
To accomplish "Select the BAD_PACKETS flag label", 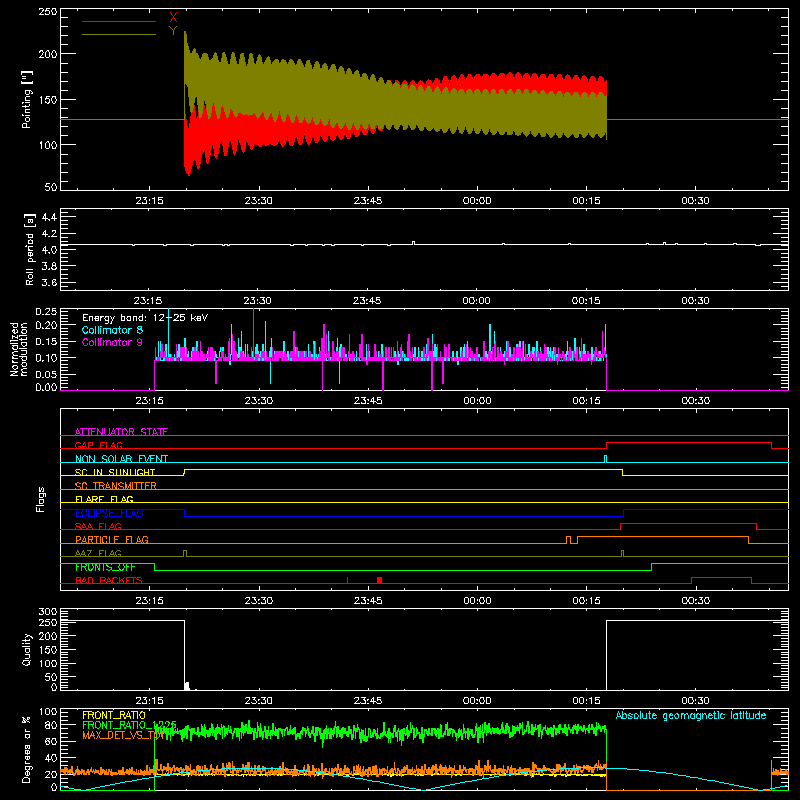I will click(x=109, y=580).
